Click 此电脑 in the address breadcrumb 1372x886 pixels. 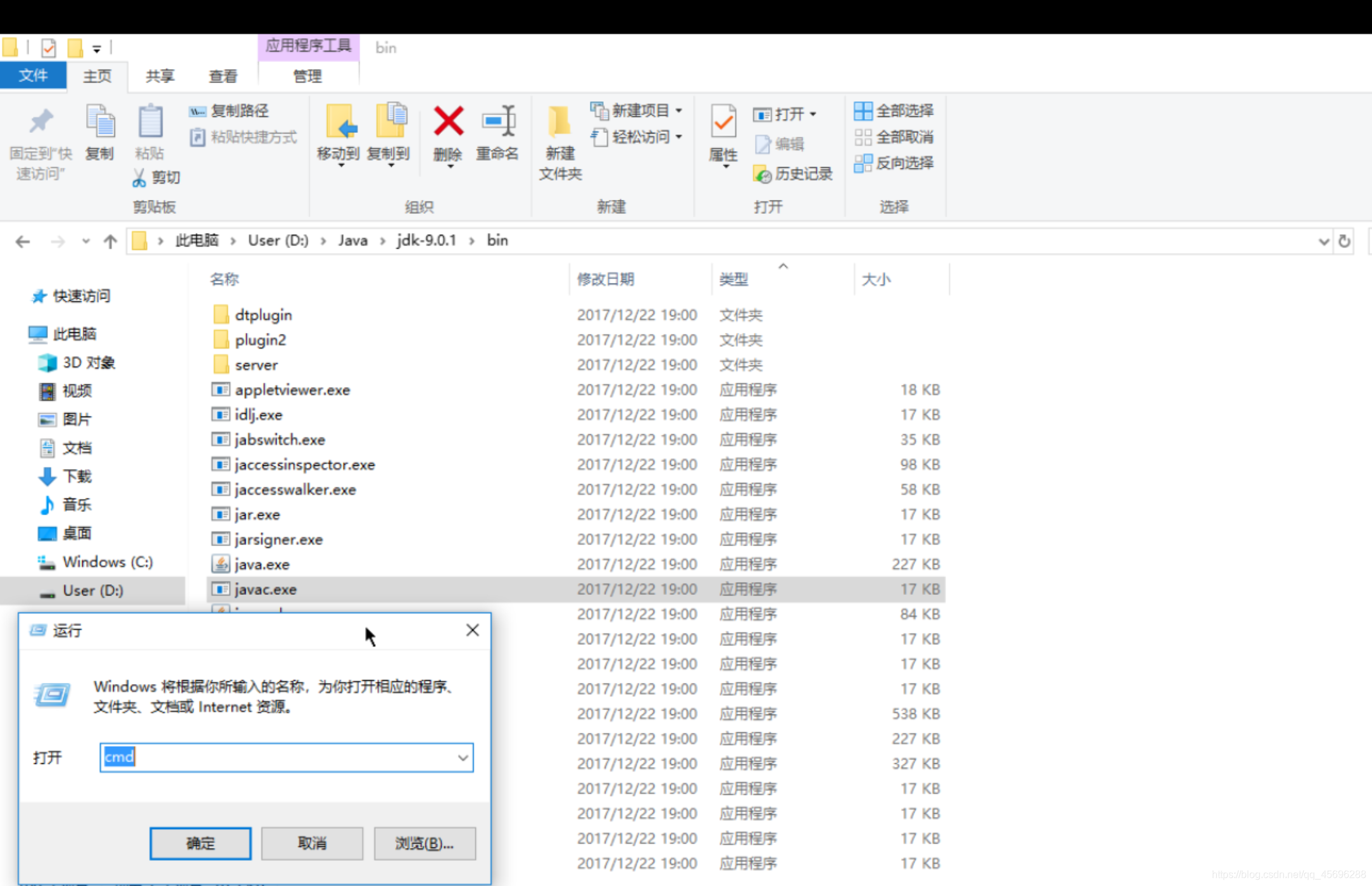197,241
